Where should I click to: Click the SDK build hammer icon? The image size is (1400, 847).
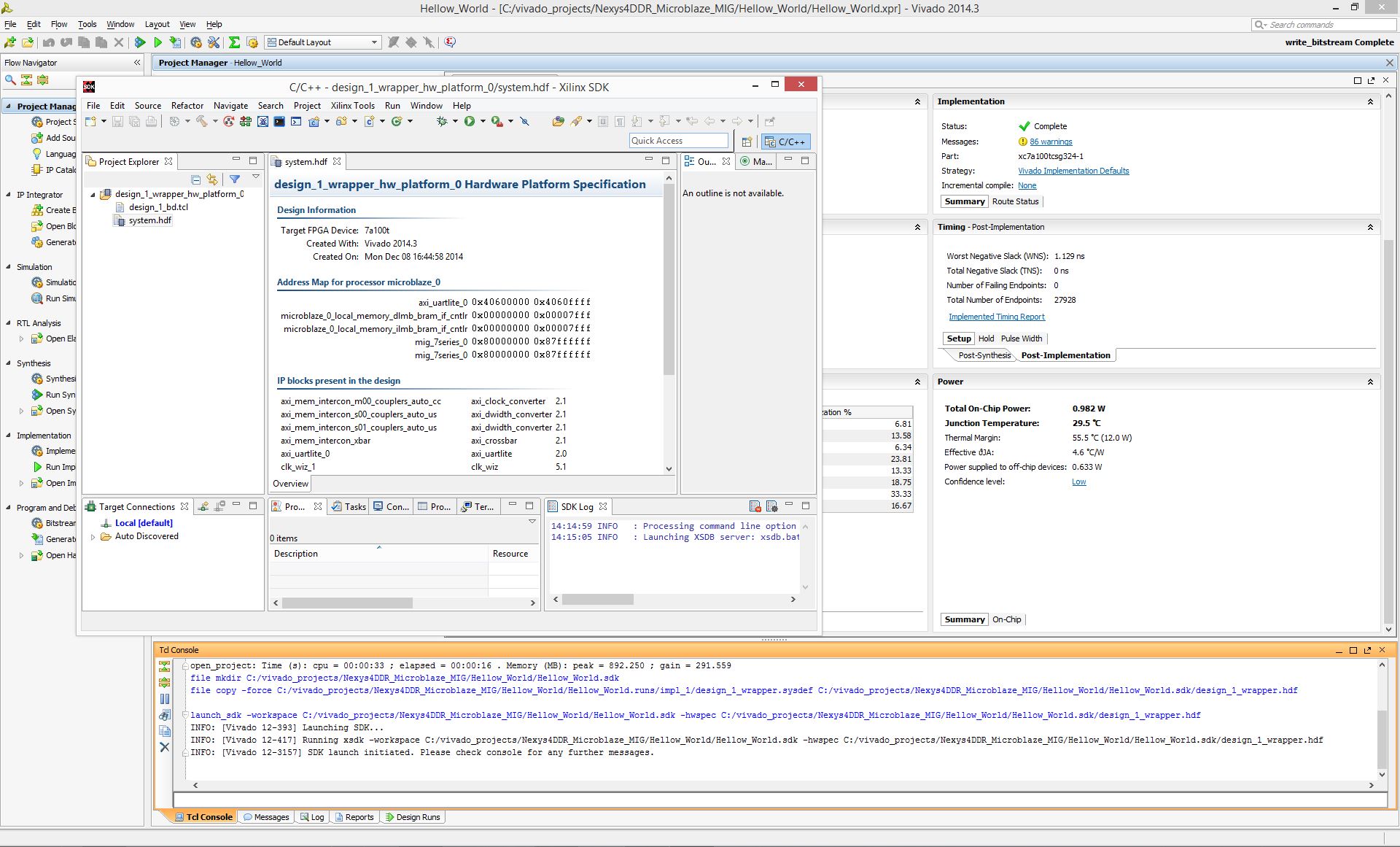(201, 121)
